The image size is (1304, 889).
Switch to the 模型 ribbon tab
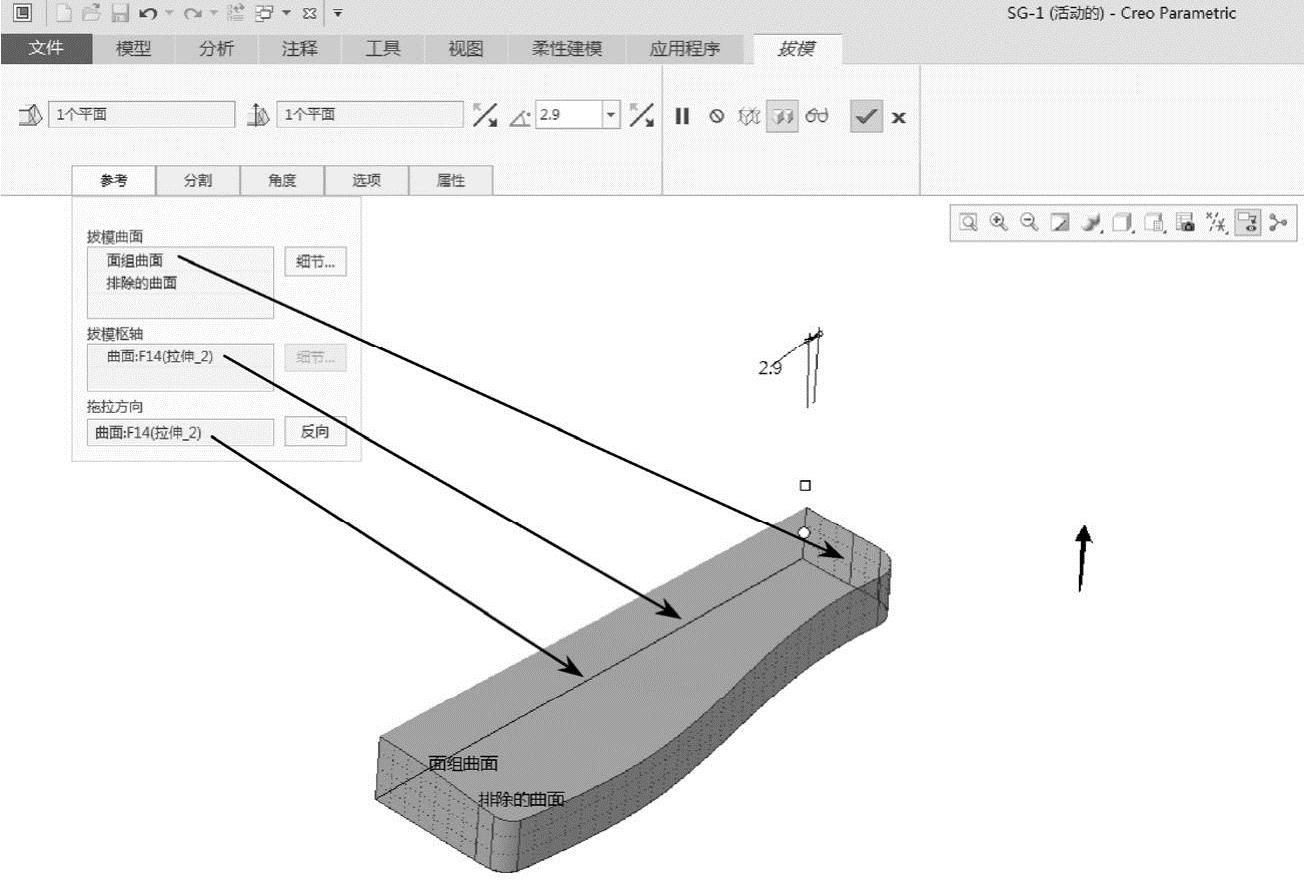(x=134, y=48)
